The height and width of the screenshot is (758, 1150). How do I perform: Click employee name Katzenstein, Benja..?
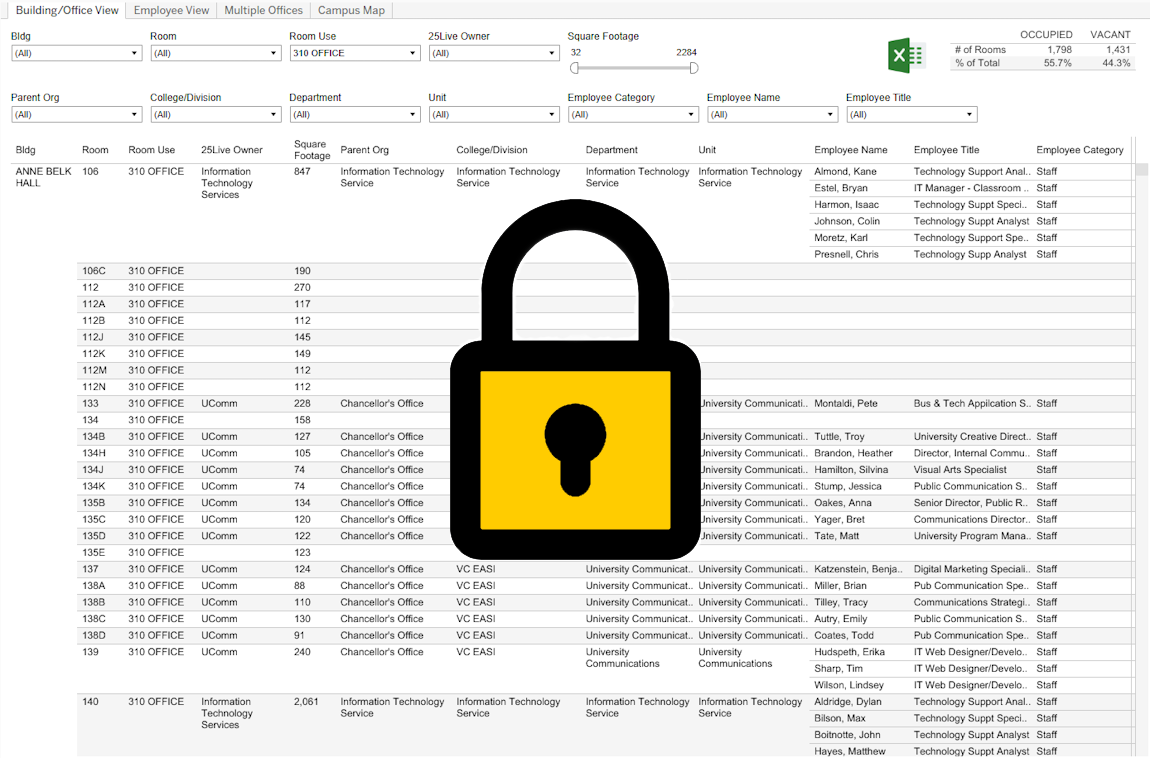pos(857,569)
